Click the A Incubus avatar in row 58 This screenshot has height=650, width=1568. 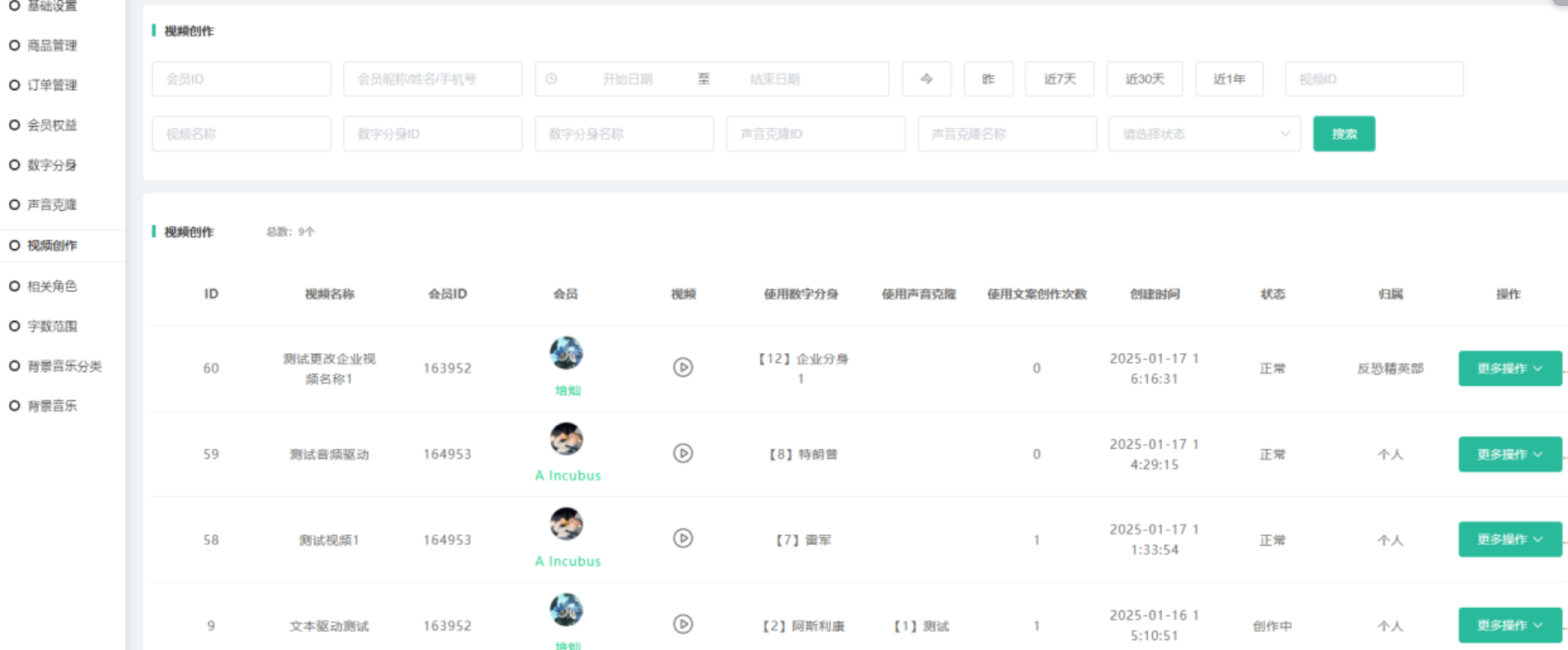click(x=566, y=523)
